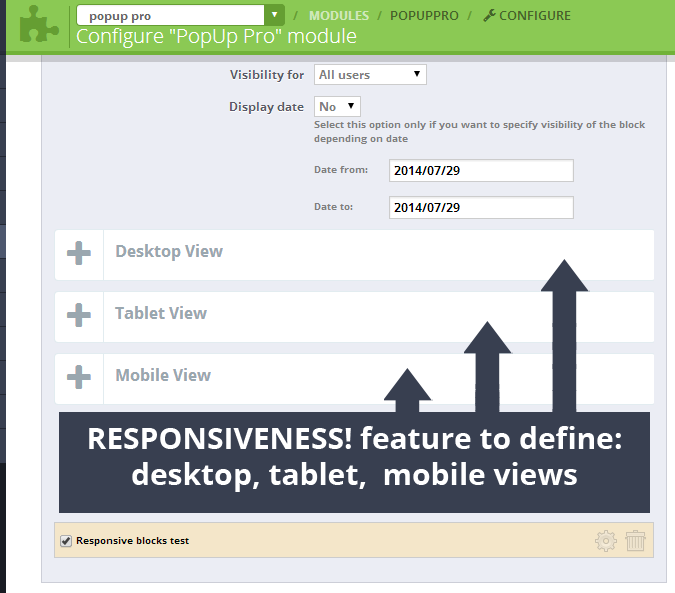This screenshot has height=593, width=675.
Task: Navigate to POPUPPRO breadcrumb item
Action: pyautogui.click(x=424, y=15)
